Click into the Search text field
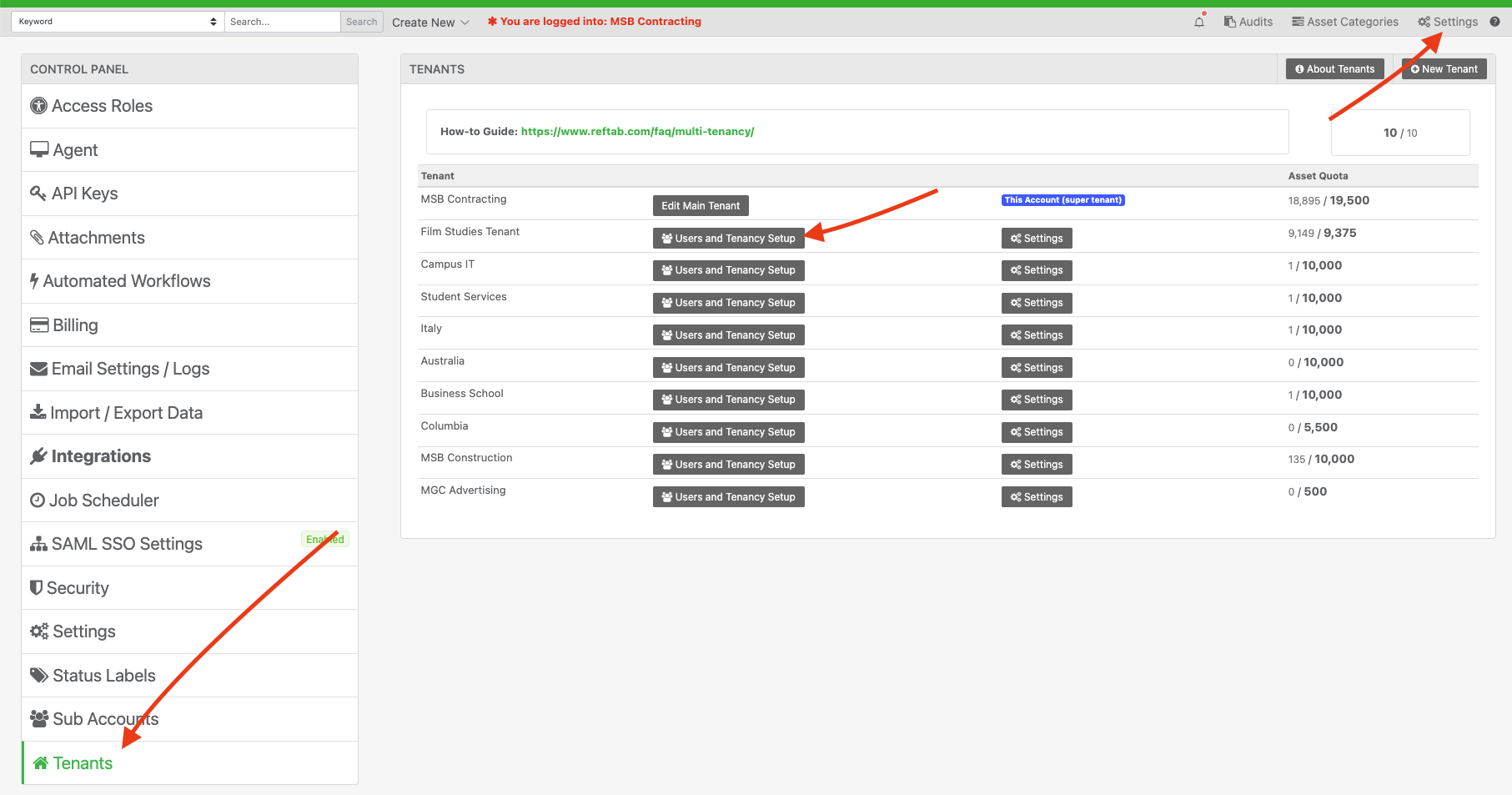The height and width of the screenshot is (795, 1512). [283, 22]
